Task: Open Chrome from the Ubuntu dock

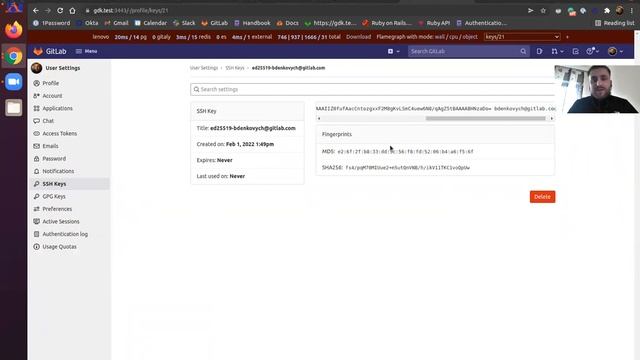Action: tap(13, 56)
